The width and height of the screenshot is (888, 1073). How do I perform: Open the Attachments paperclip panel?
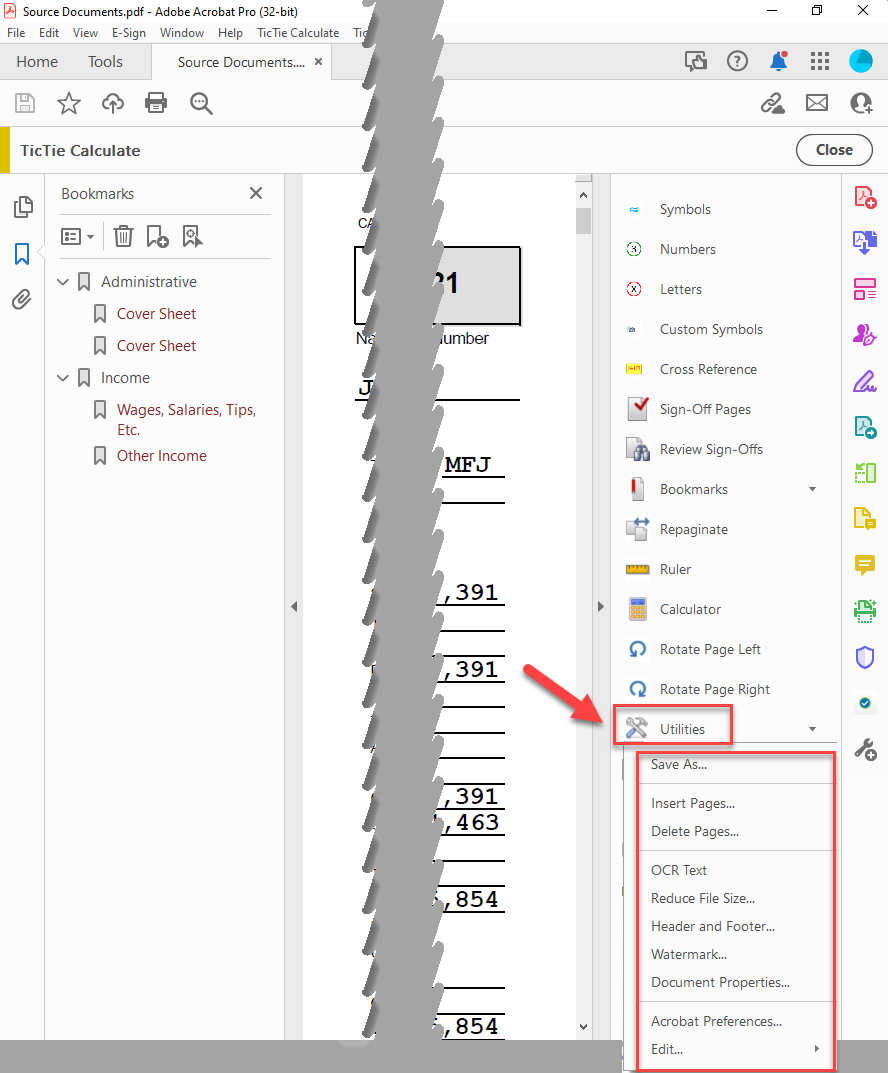[21, 300]
